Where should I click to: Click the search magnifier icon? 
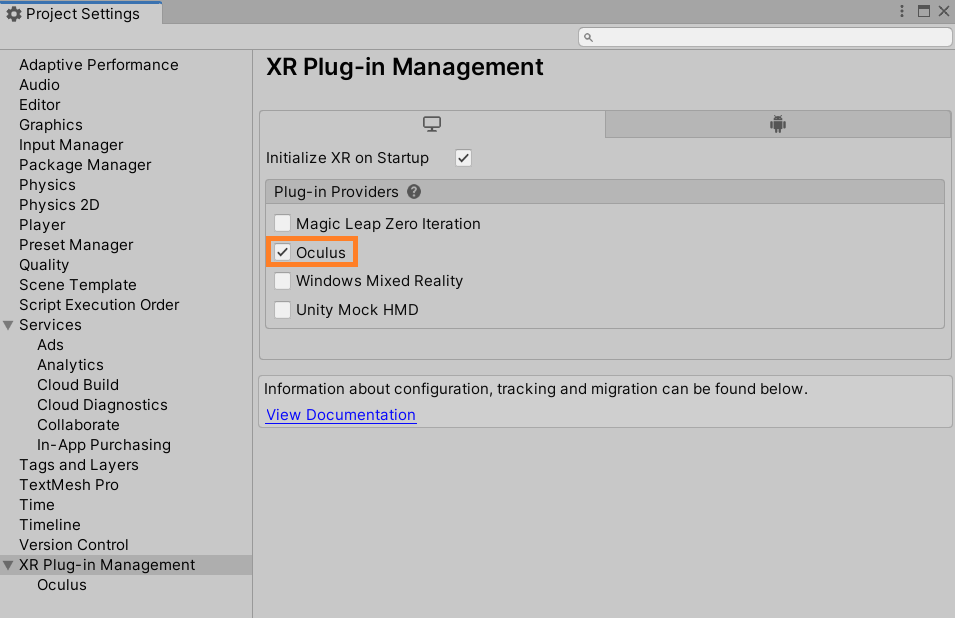(x=588, y=37)
